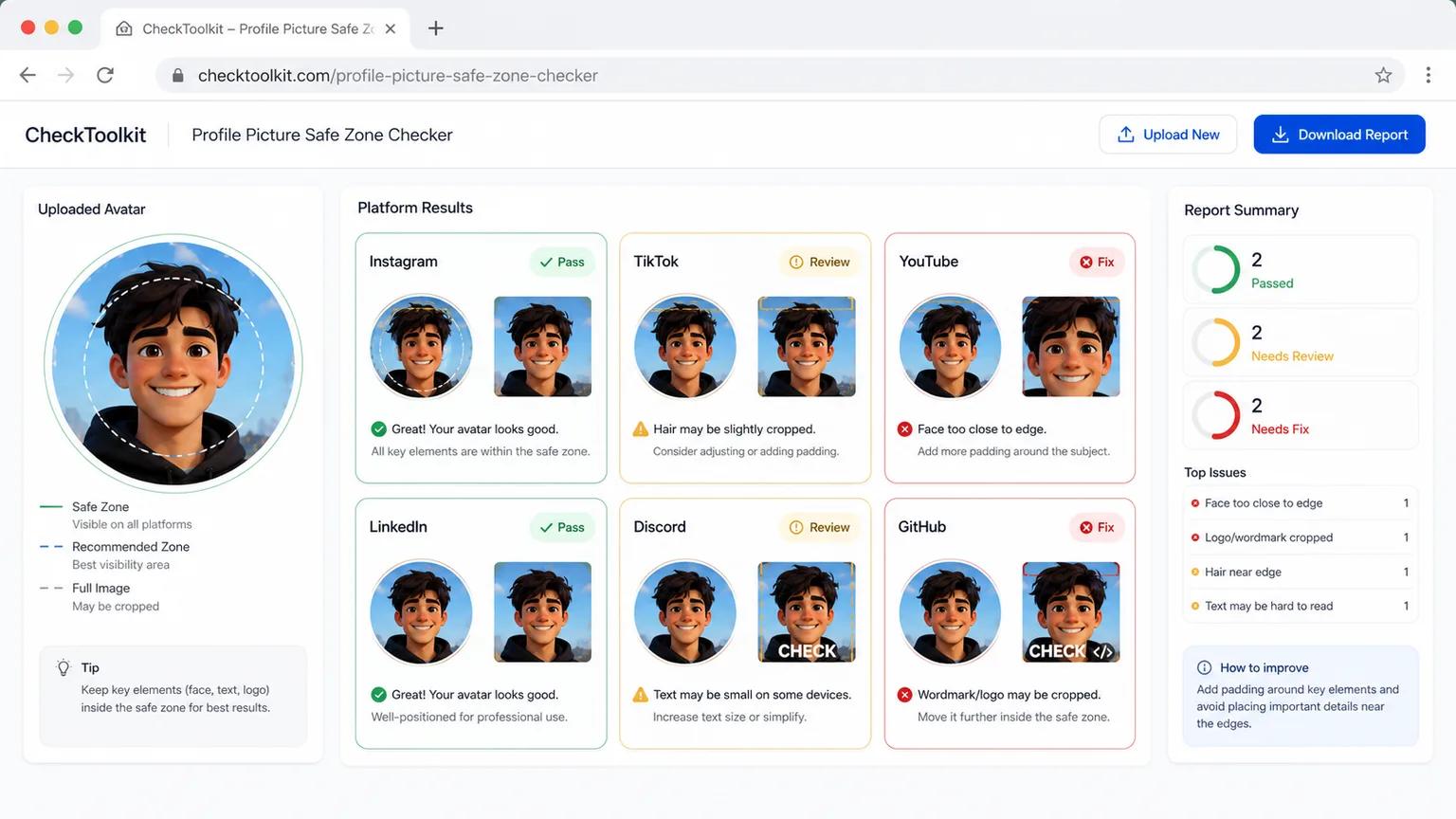The width and height of the screenshot is (1456, 819).
Task: Click the warning triangle icon under TikTok
Action: (x=641, y=428)
